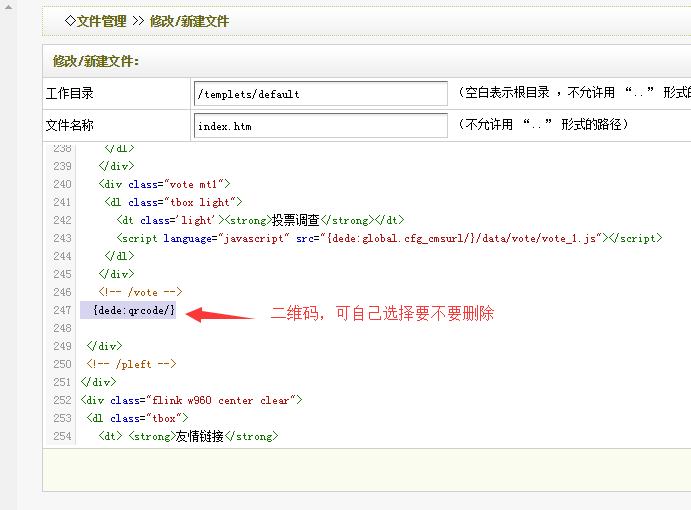
Task: Click the <!-- /vote --> comment line
Action: [140, 292]
